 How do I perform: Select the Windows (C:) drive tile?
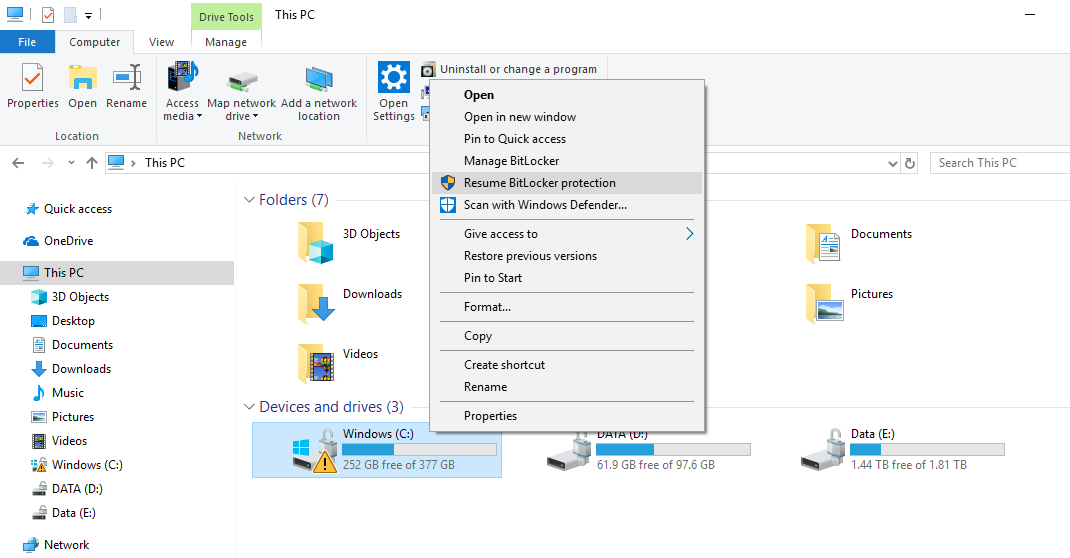point(377,450)
